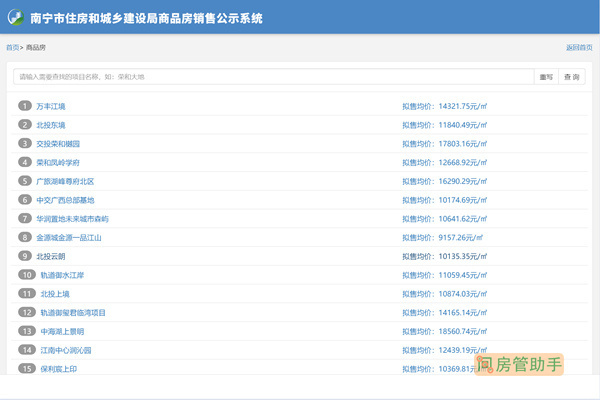Image resolution: width=600 pixels, height=400 pixels.
Task: Click the 返回首页 link
Action: point(580,48)
